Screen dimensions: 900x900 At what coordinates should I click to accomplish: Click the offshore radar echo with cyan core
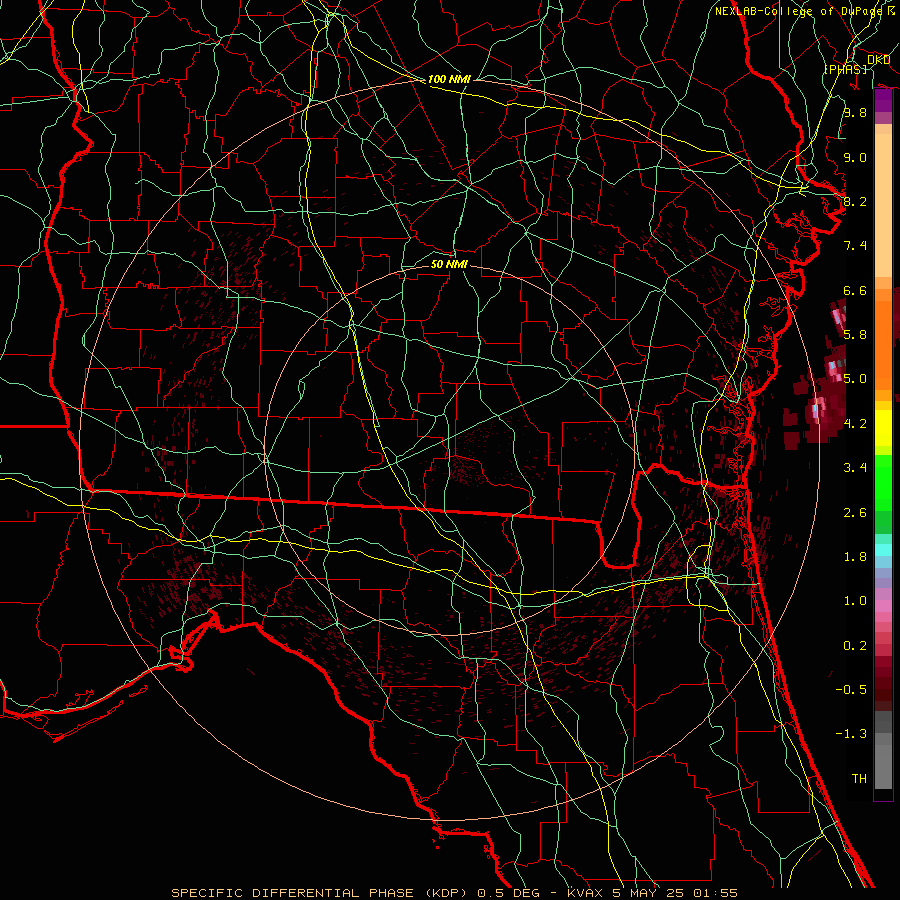point(816,410)
